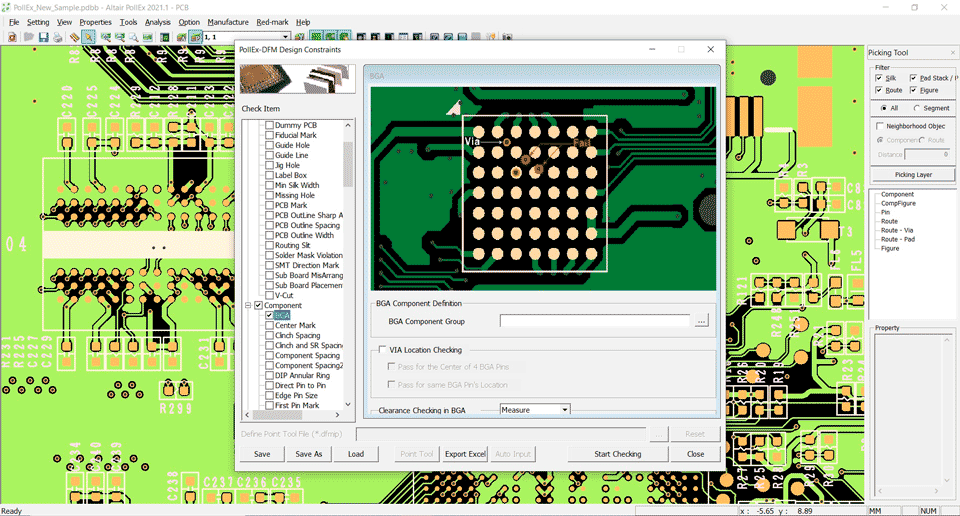Click the magnifier zoom icon in the toolbar
Image resolution: width=960 pixels, height=516 pixels.
point(133,37)
